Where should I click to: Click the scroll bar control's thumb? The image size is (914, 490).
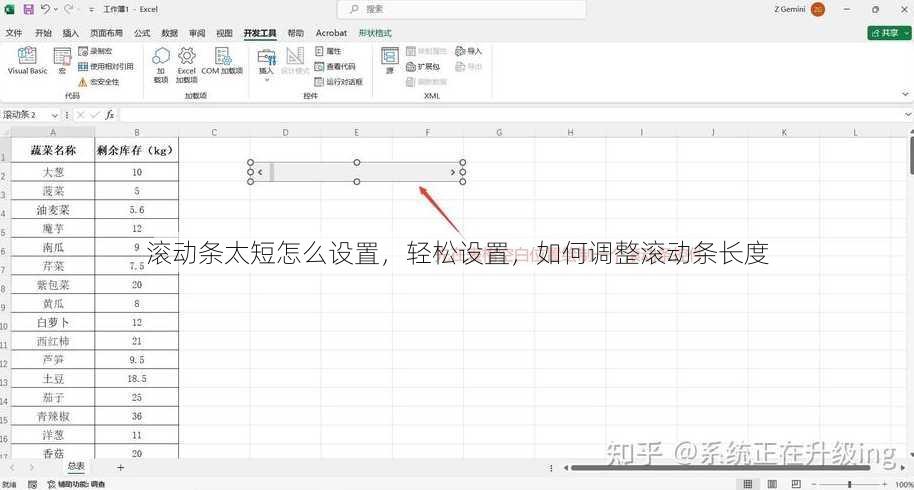click(272, 172)
